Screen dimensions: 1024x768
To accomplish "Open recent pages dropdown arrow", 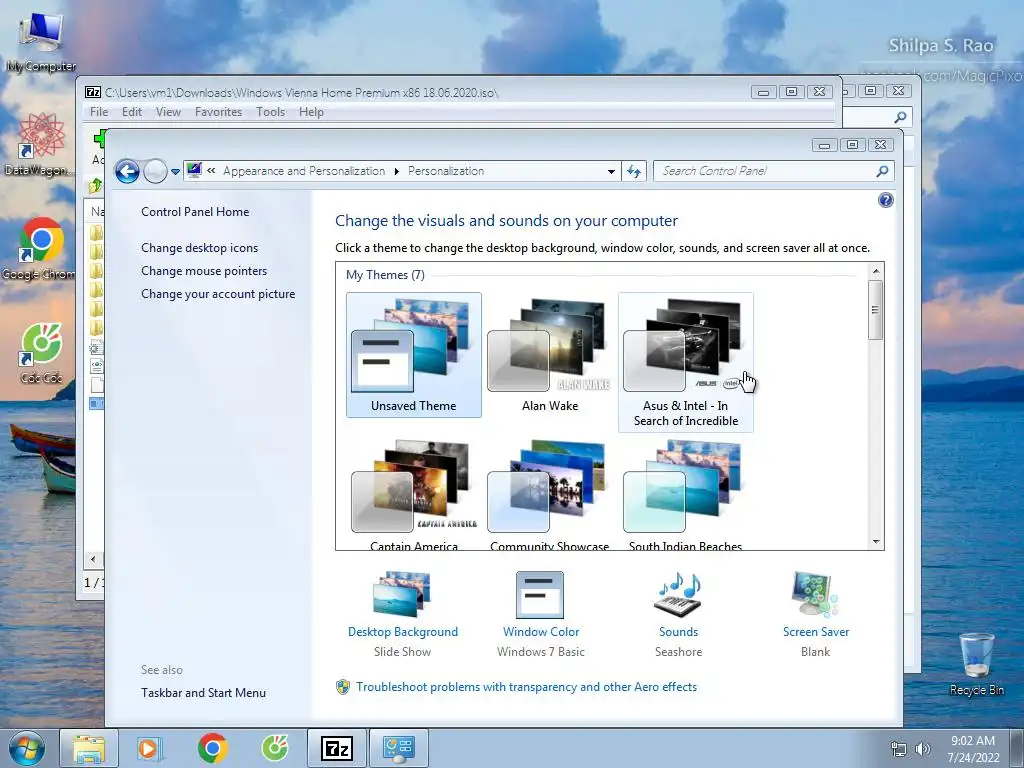I will pos(175,172).
